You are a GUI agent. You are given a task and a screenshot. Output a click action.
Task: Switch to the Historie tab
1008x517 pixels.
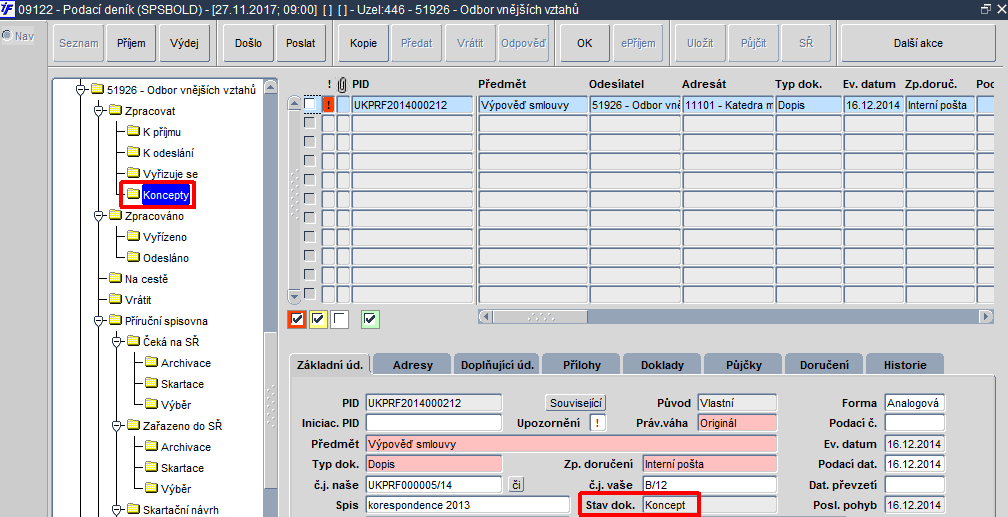point(905,365)
